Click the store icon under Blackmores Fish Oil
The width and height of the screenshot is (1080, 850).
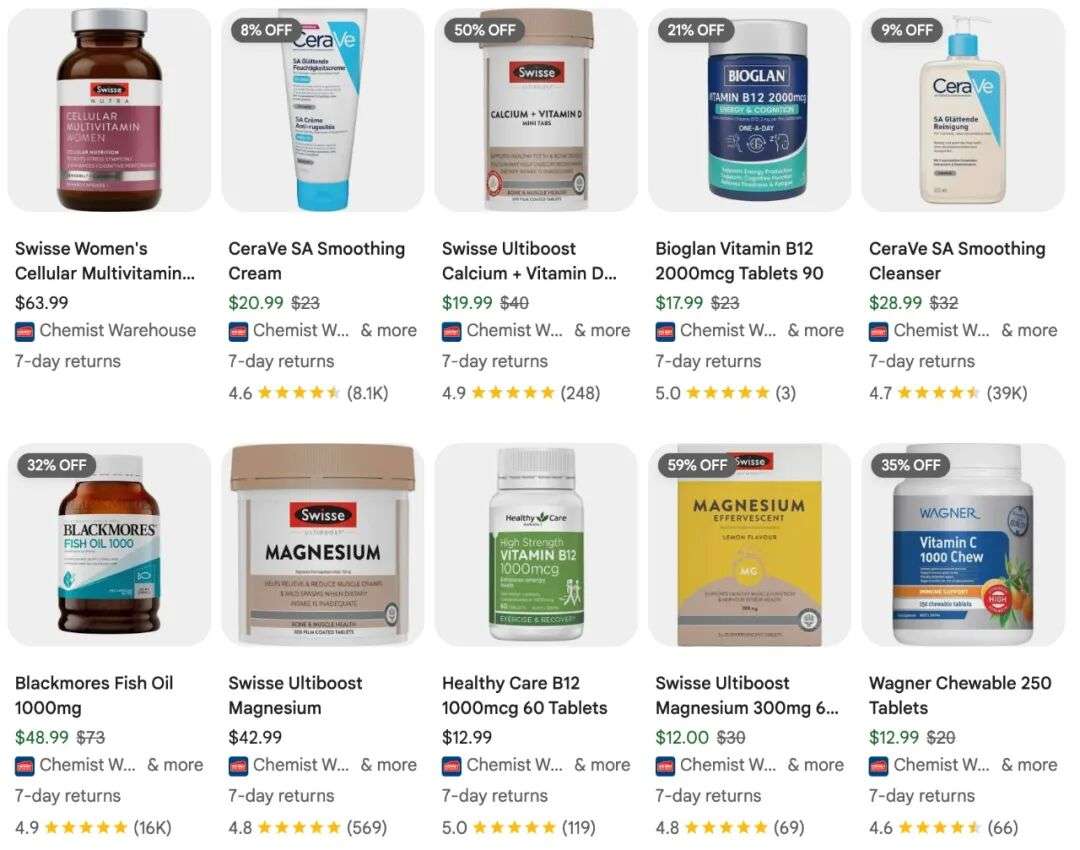(x=25, y=767)
